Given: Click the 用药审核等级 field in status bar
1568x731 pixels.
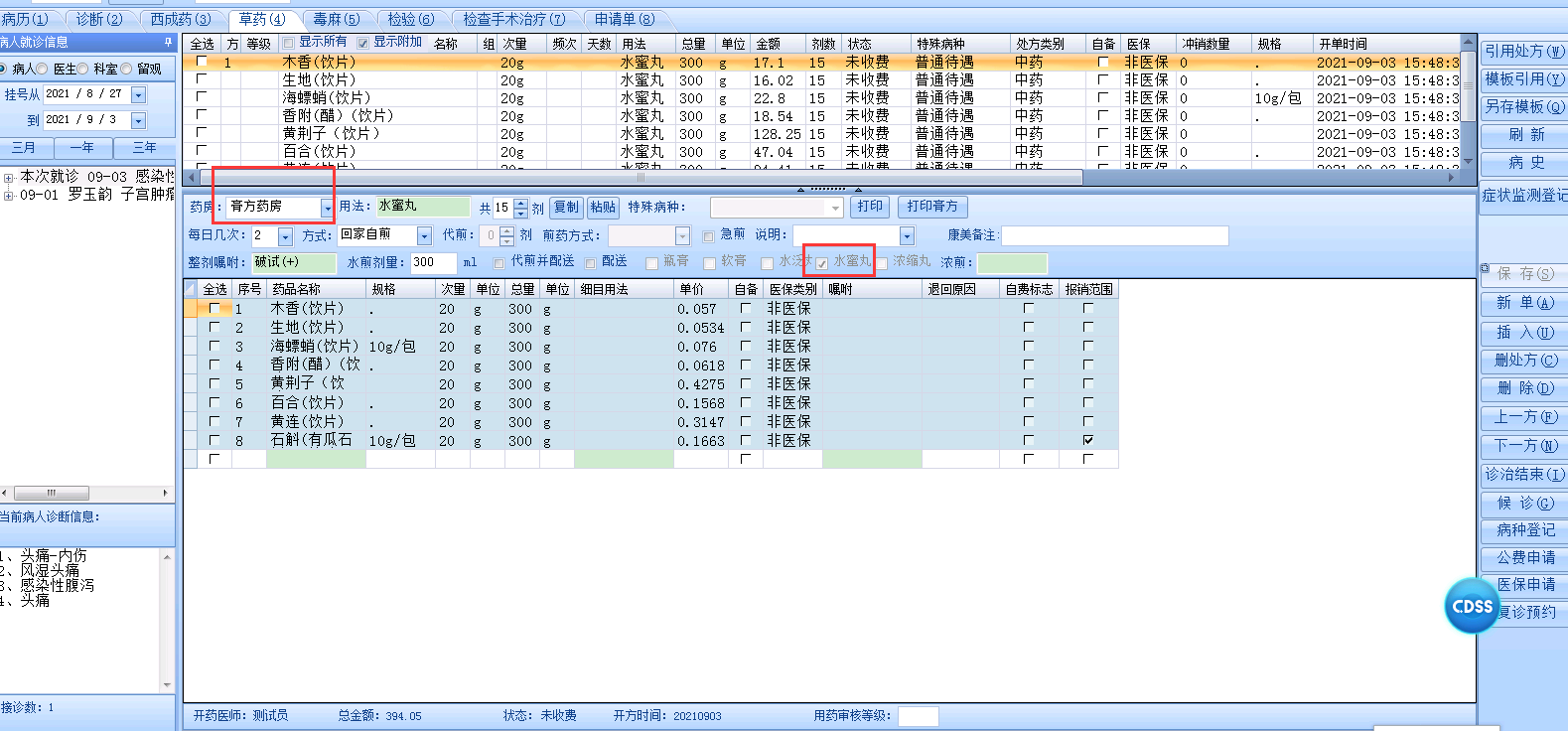Looking at the screenshot, I should point(919,716).
